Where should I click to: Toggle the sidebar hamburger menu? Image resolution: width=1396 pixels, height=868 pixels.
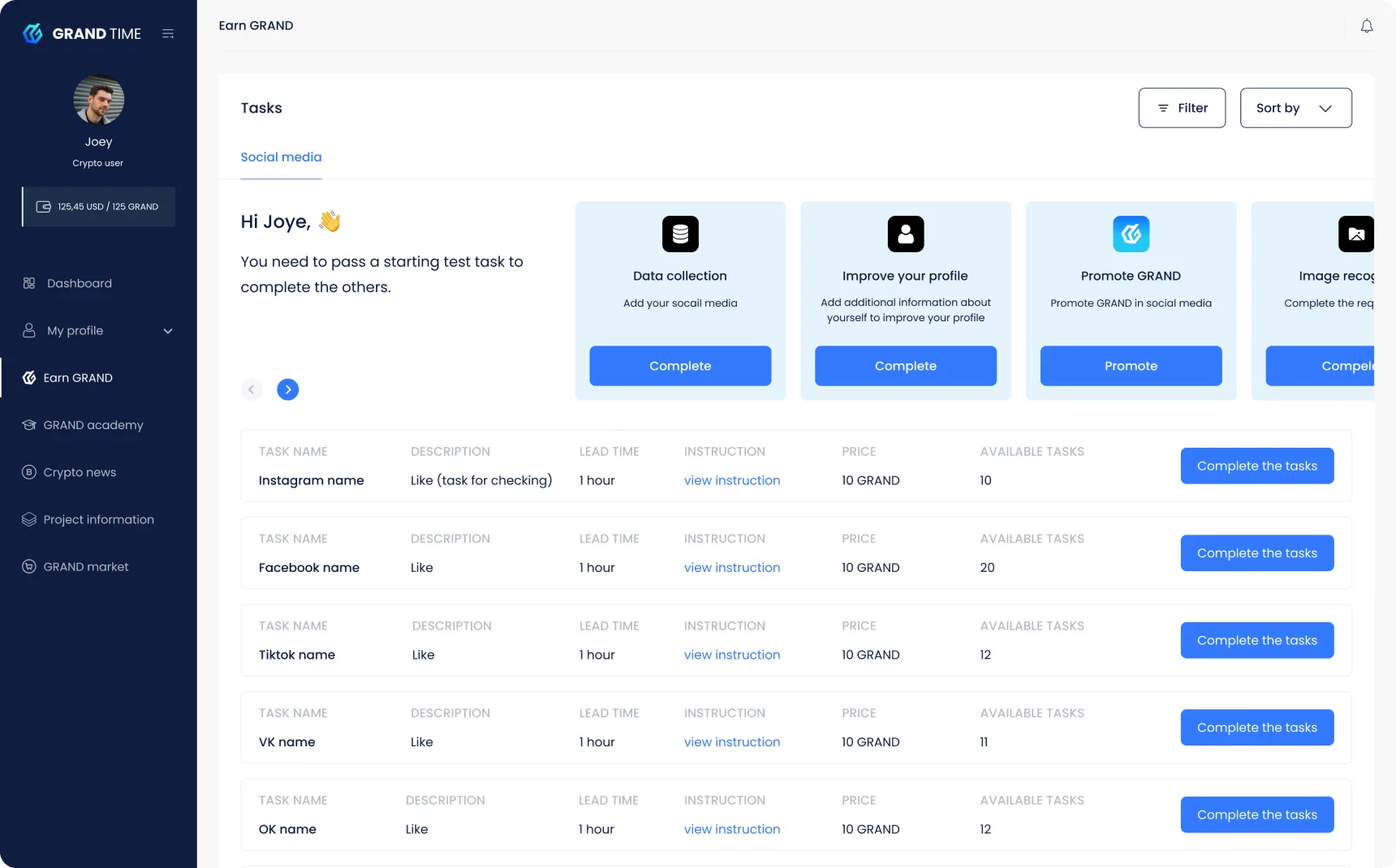coord(168,33)
